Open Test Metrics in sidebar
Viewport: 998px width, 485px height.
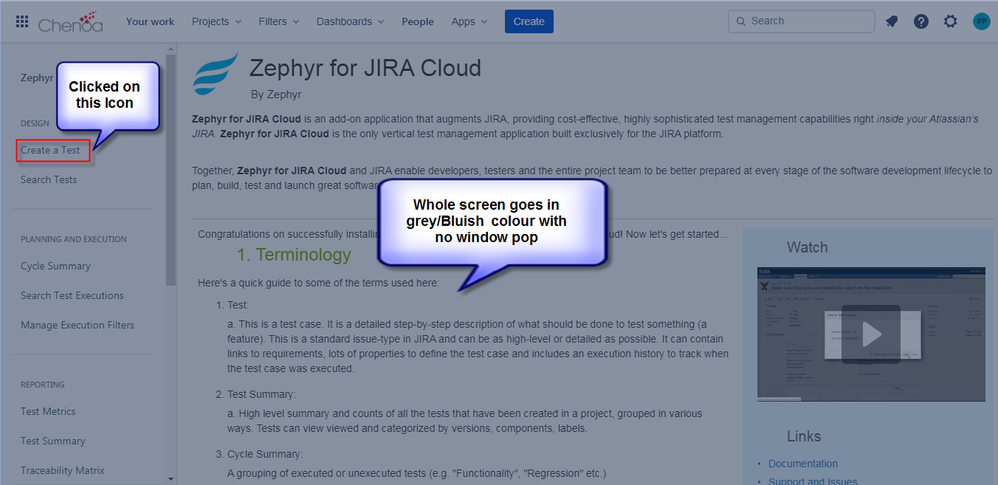coord(48,411)
